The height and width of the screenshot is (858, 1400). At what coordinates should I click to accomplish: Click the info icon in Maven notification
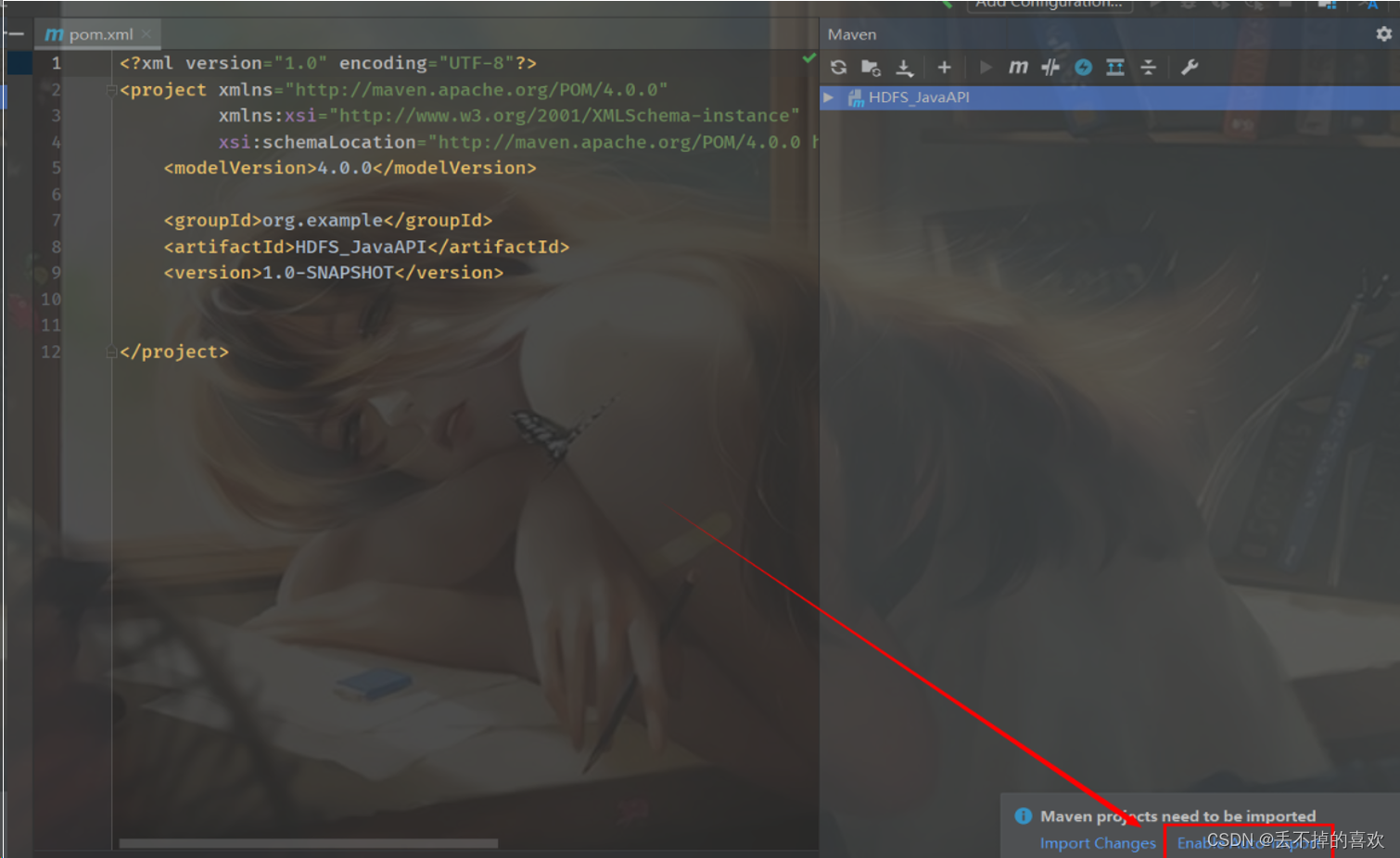point(1024,816)
